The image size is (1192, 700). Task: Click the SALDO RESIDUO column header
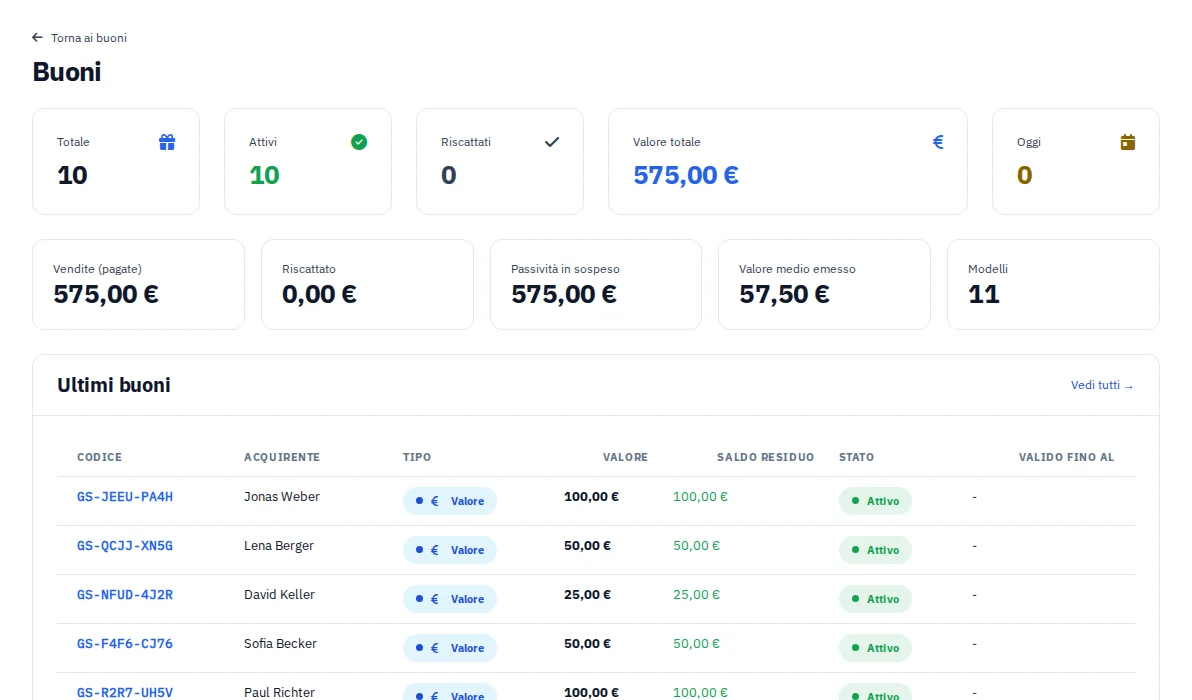point(766,457)
